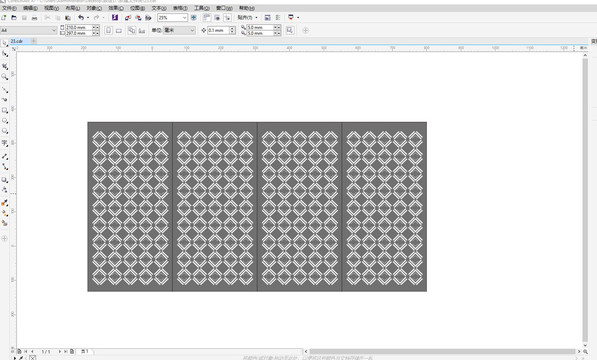
Task: Click the Search content purple icon
Action: tap(115, 18)
